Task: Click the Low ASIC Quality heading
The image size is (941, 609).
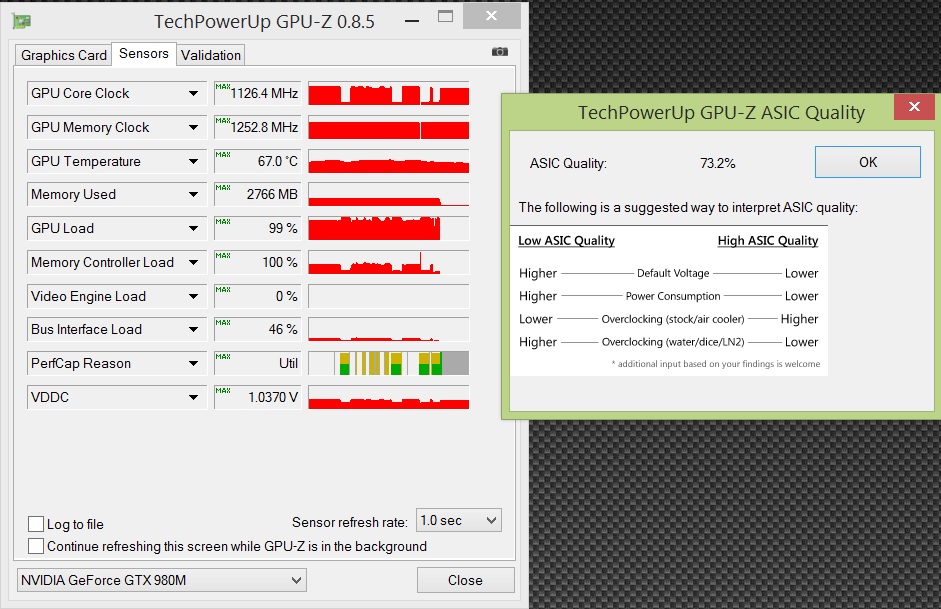Action: pyautogui.click(x=566, y=241)
